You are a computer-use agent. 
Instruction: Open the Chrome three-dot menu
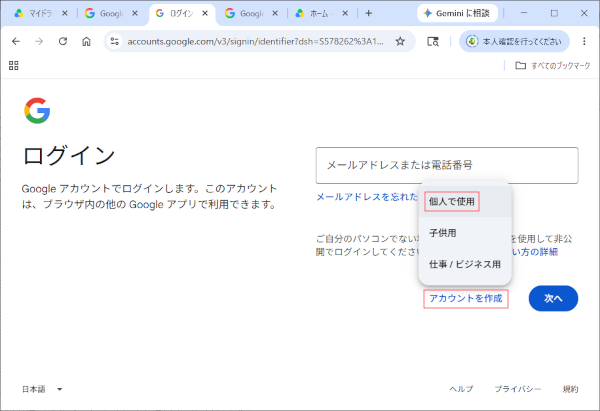pyautogui.click(x=584, y=41)
